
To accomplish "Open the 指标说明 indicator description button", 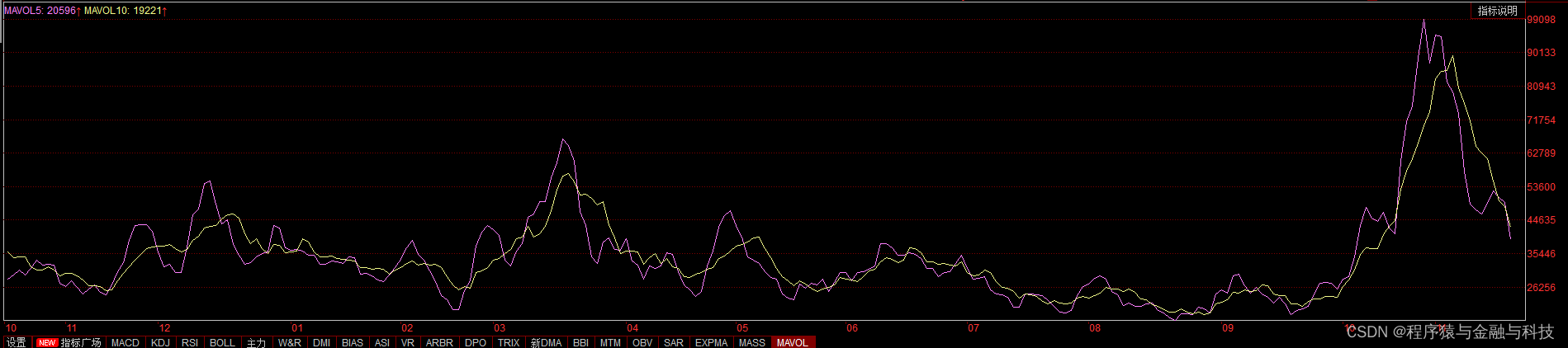I will pyautogui.click(x=1498, y=11).
